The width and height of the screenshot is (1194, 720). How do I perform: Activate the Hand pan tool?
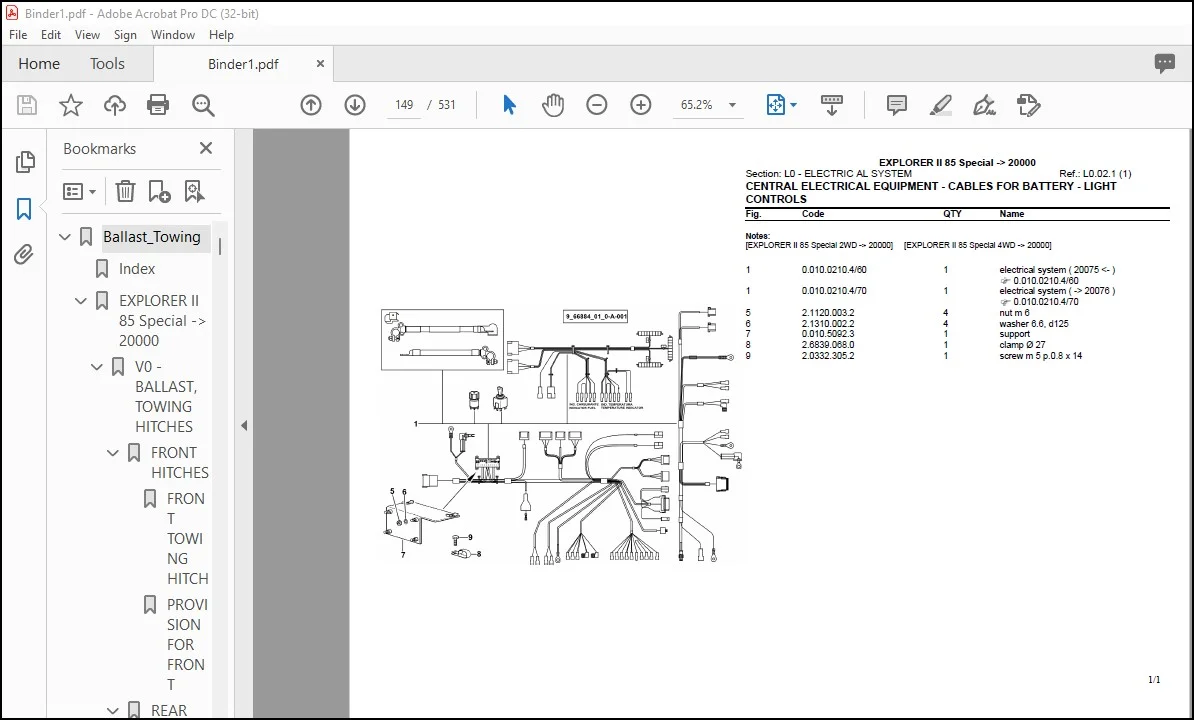553,105
